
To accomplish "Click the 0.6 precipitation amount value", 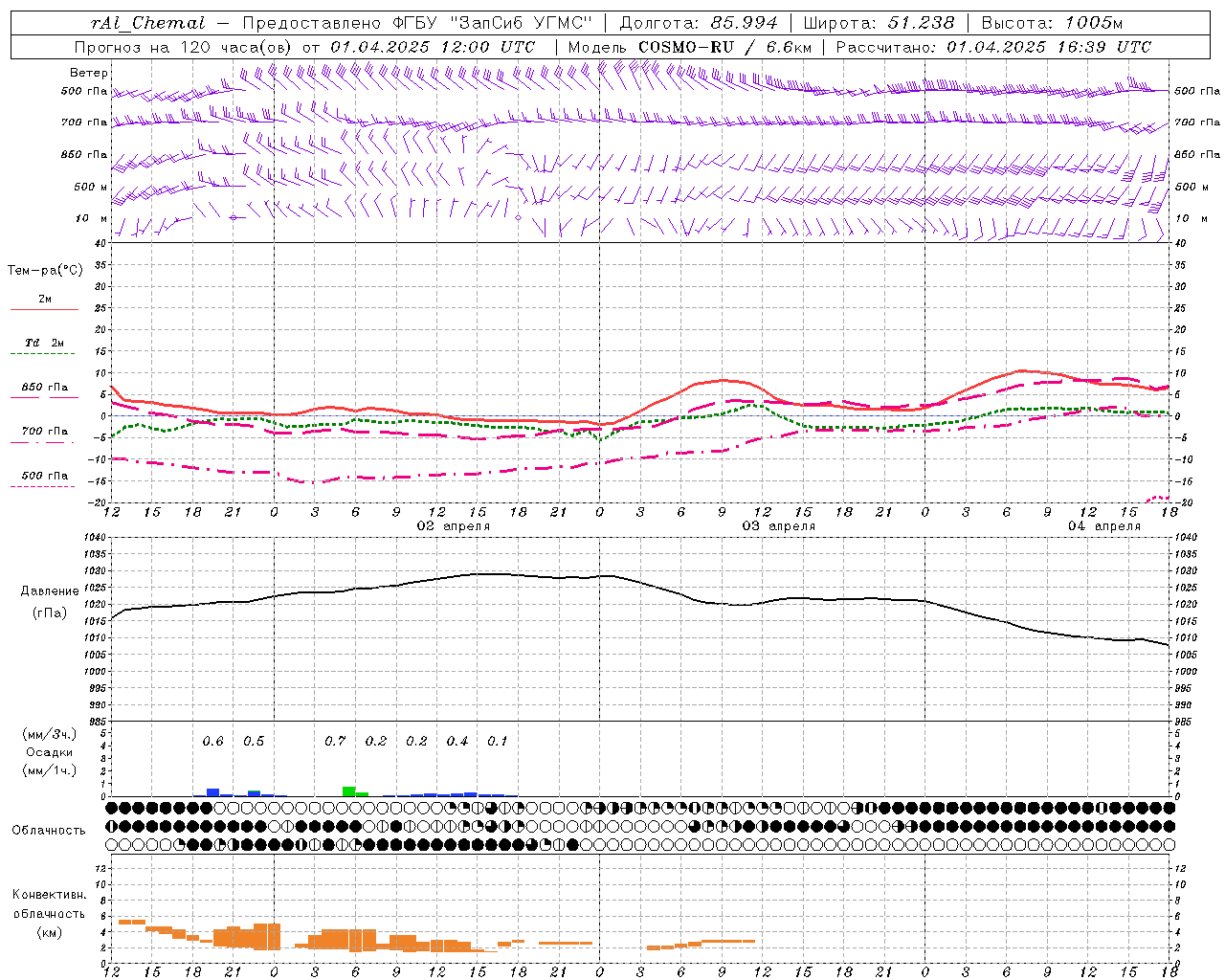I will [x=212, y=742].
